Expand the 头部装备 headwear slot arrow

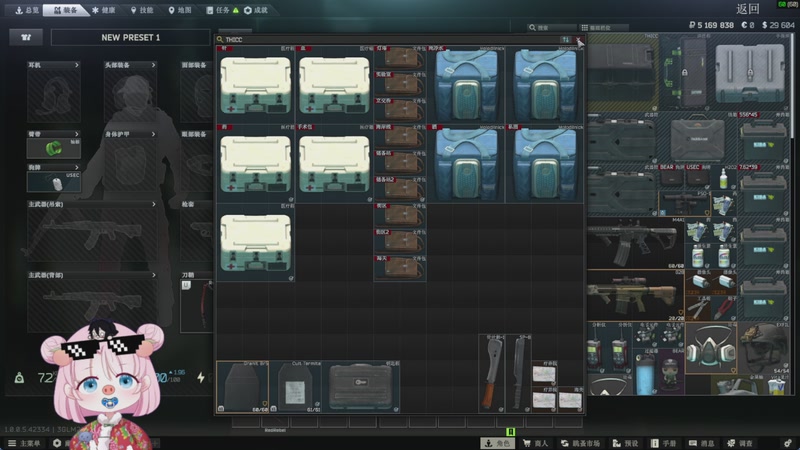pos(153,65)
